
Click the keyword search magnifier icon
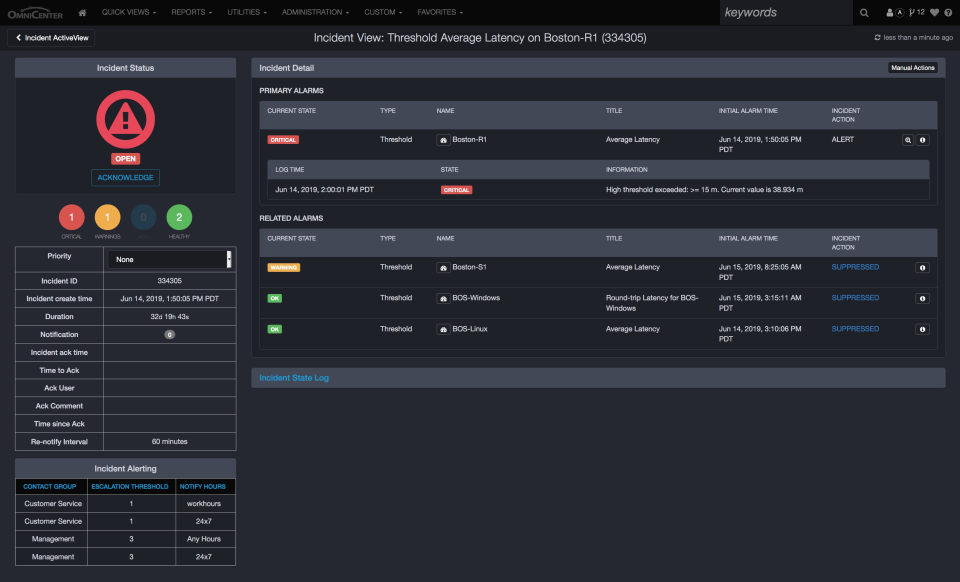pyautogui.click(x=864, y=13)
